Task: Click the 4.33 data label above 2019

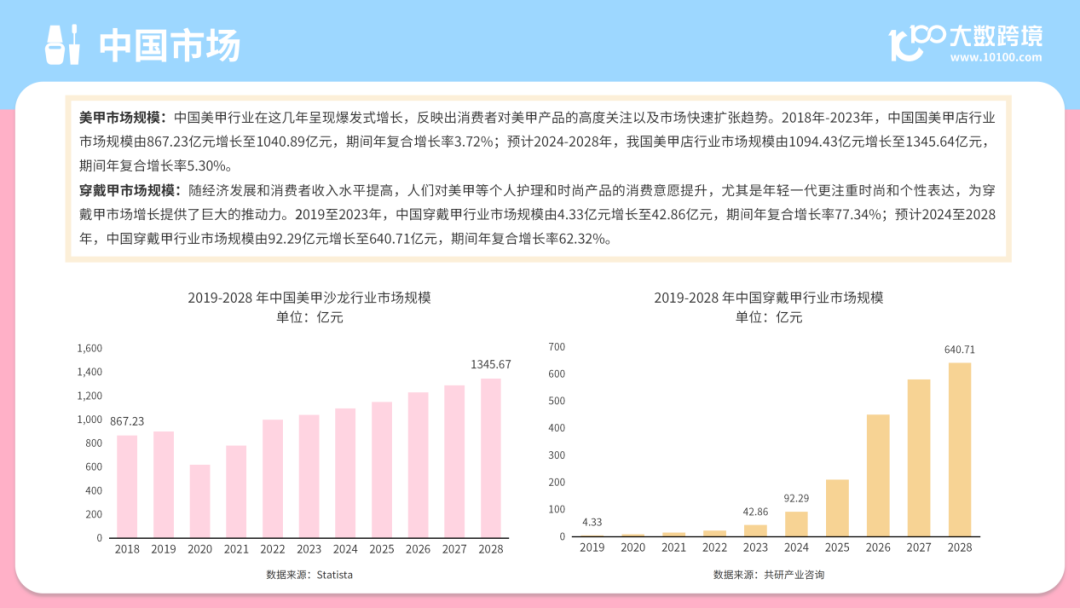Action: point(592,522)
